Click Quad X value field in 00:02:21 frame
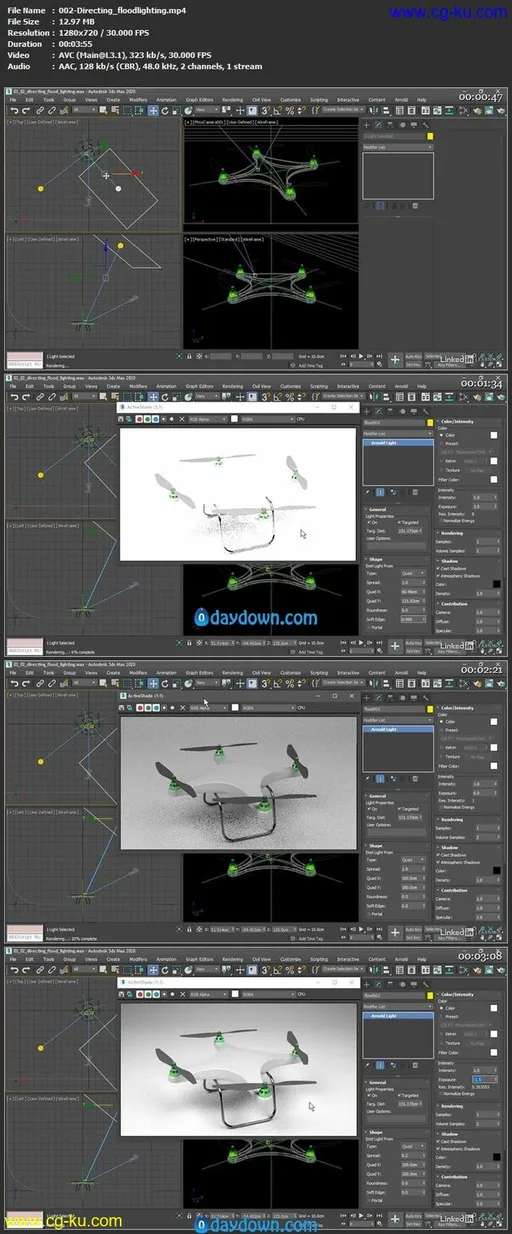This screenshot has height=1234, width=512. coord(412,878)
